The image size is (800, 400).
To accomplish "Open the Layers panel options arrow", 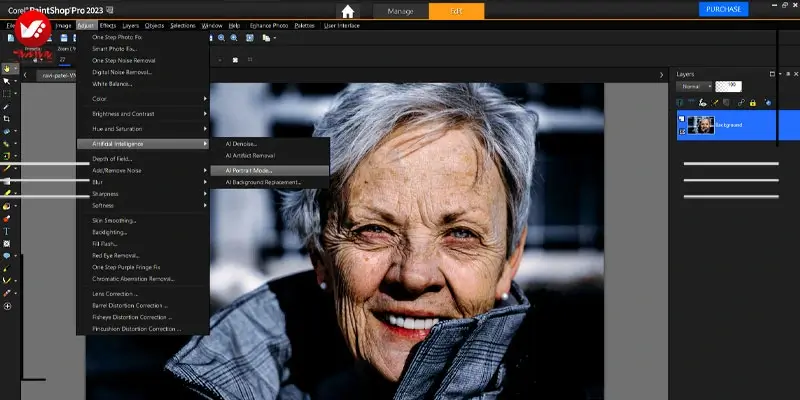I will pos(781,74).
